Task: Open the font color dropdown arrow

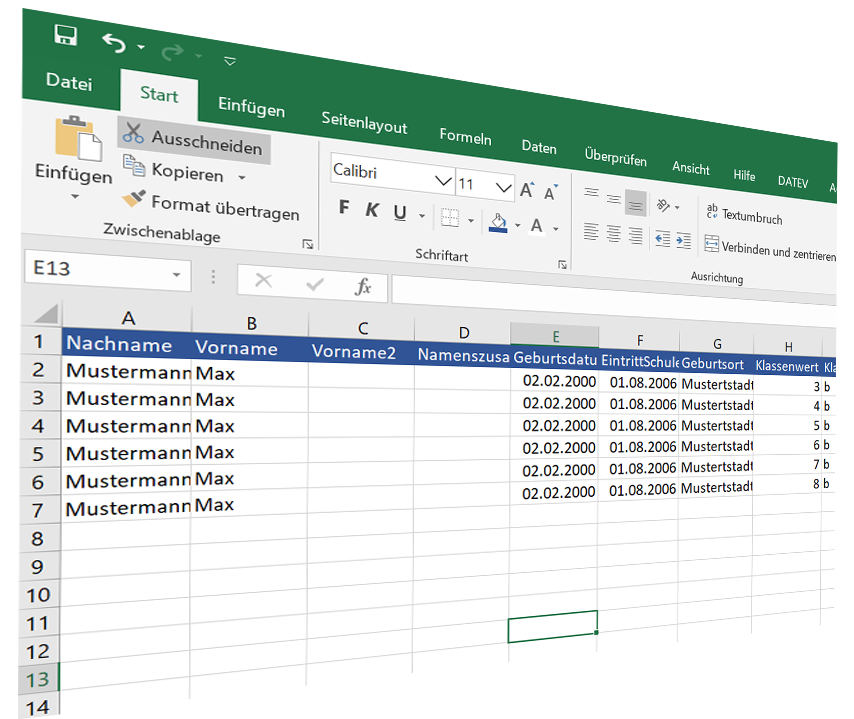Action: coord(556,229)
